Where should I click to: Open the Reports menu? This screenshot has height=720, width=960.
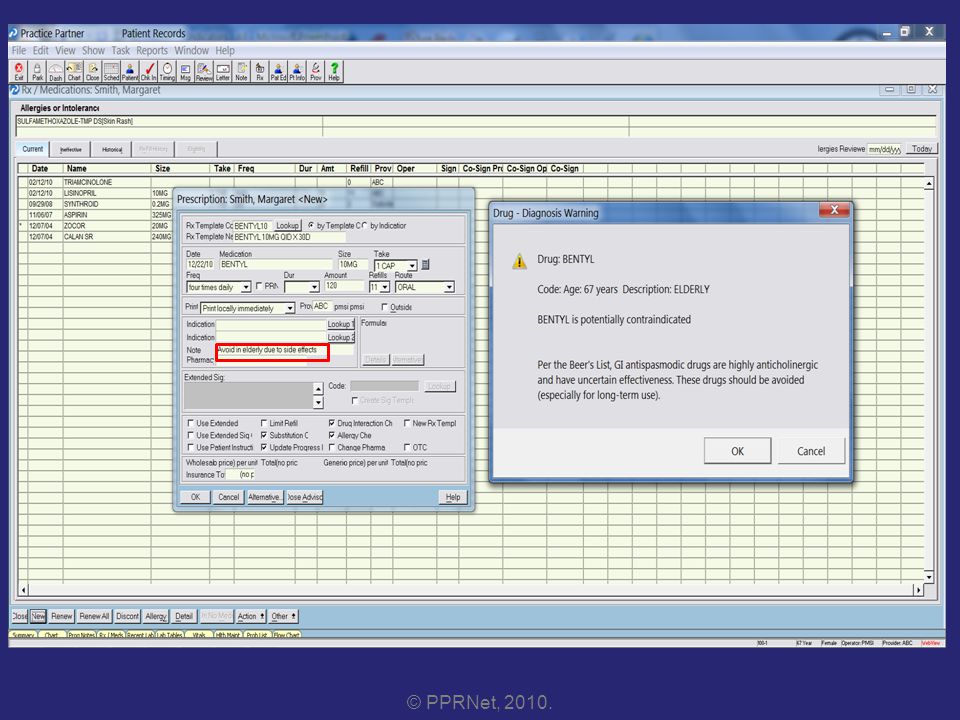[x=152, y=50]
